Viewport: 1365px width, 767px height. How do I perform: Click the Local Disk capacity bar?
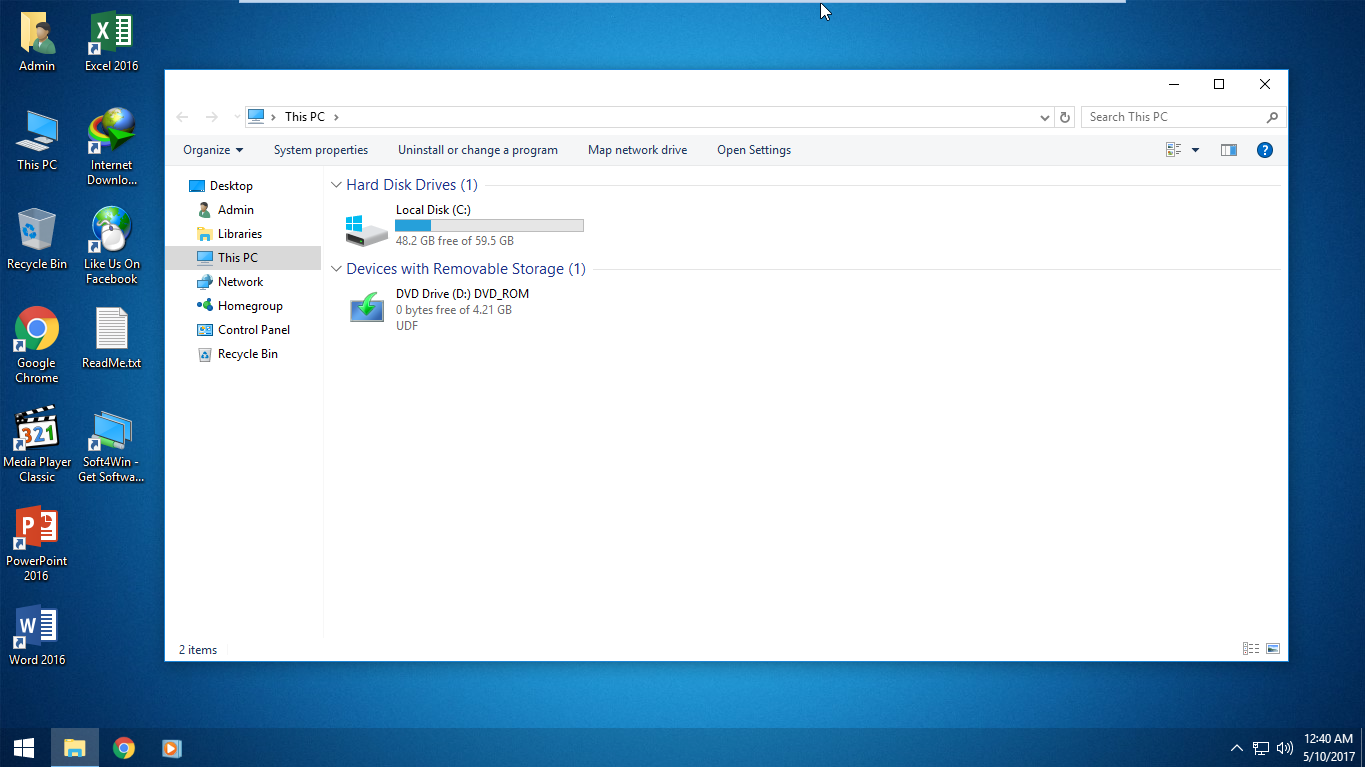coord(489,225)
